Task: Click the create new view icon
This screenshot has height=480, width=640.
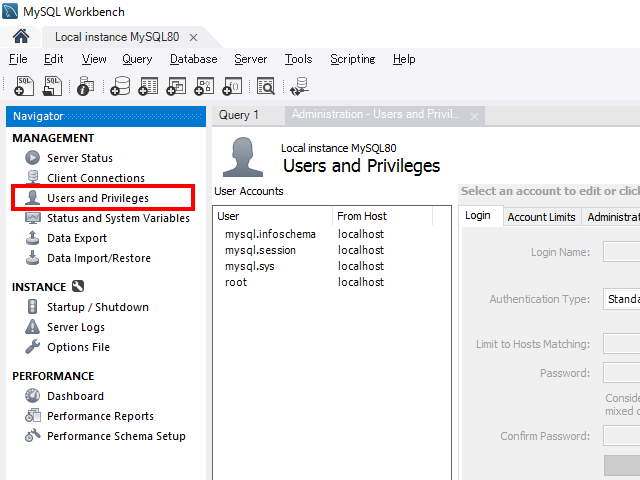Action: (x=176, y=87)
